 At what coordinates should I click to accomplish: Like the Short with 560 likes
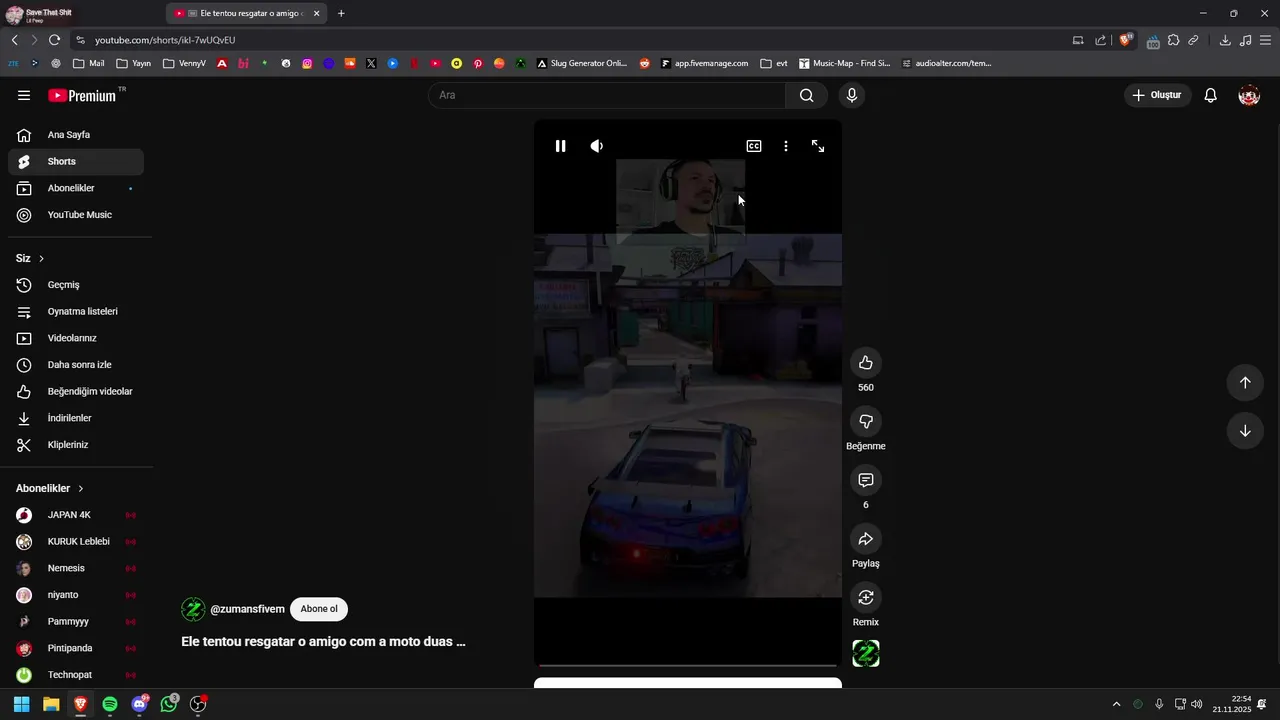[x=866, y=363]
